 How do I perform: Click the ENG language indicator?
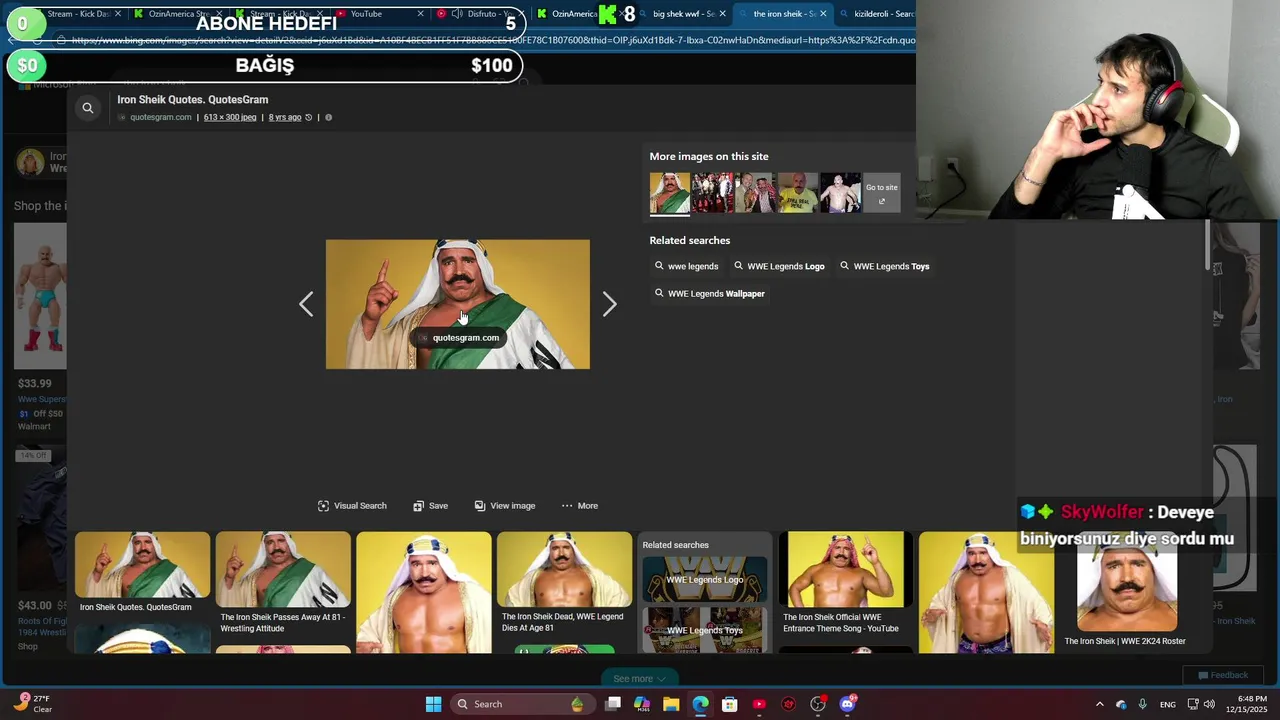click(1168, 704)
